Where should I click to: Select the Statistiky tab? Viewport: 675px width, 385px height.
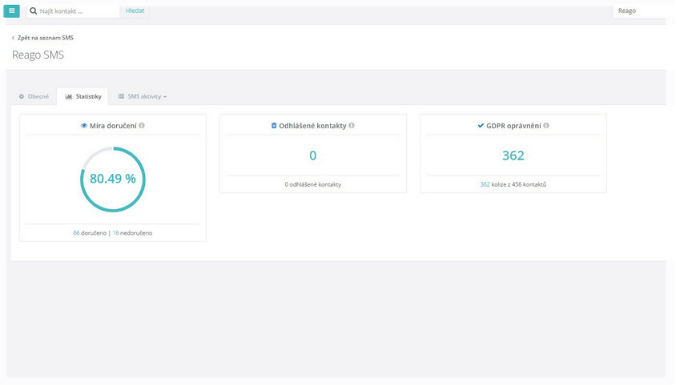[x=83, y=96]
